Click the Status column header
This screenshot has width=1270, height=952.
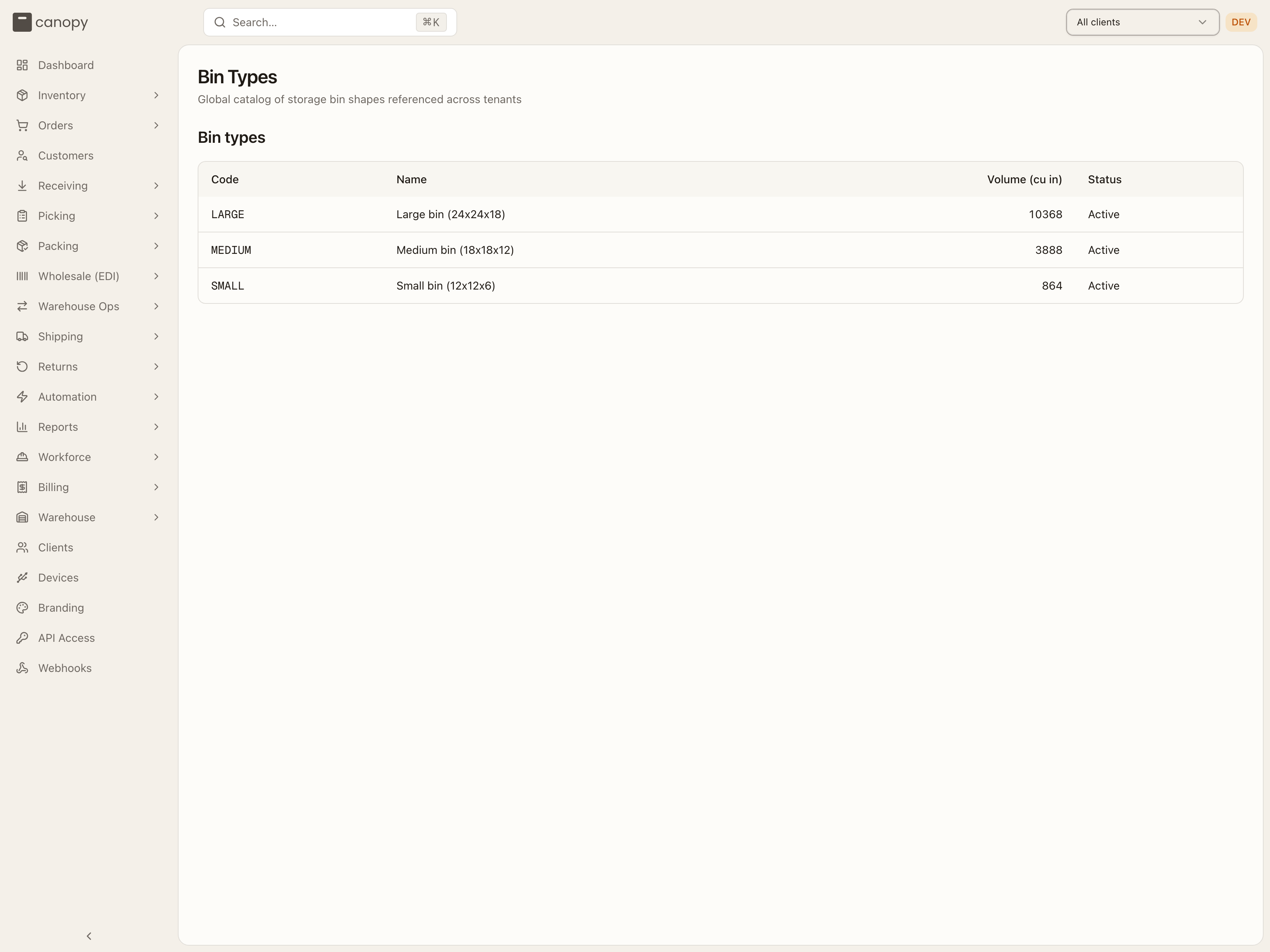click(1105, 180)
